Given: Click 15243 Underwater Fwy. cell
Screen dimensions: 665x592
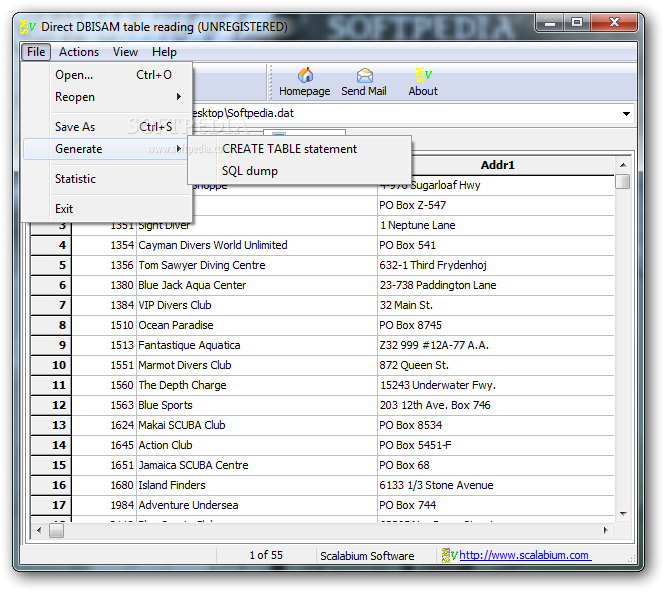Looking at the screenshot, I should (496, 385).
